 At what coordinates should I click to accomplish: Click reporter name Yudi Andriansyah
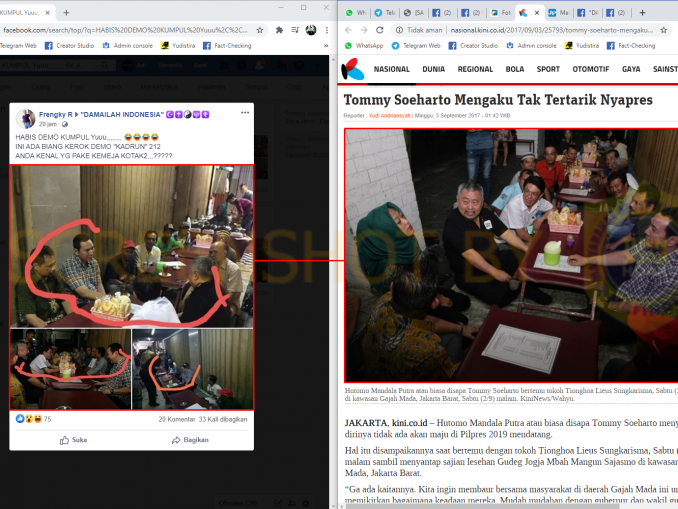point(389,115)
